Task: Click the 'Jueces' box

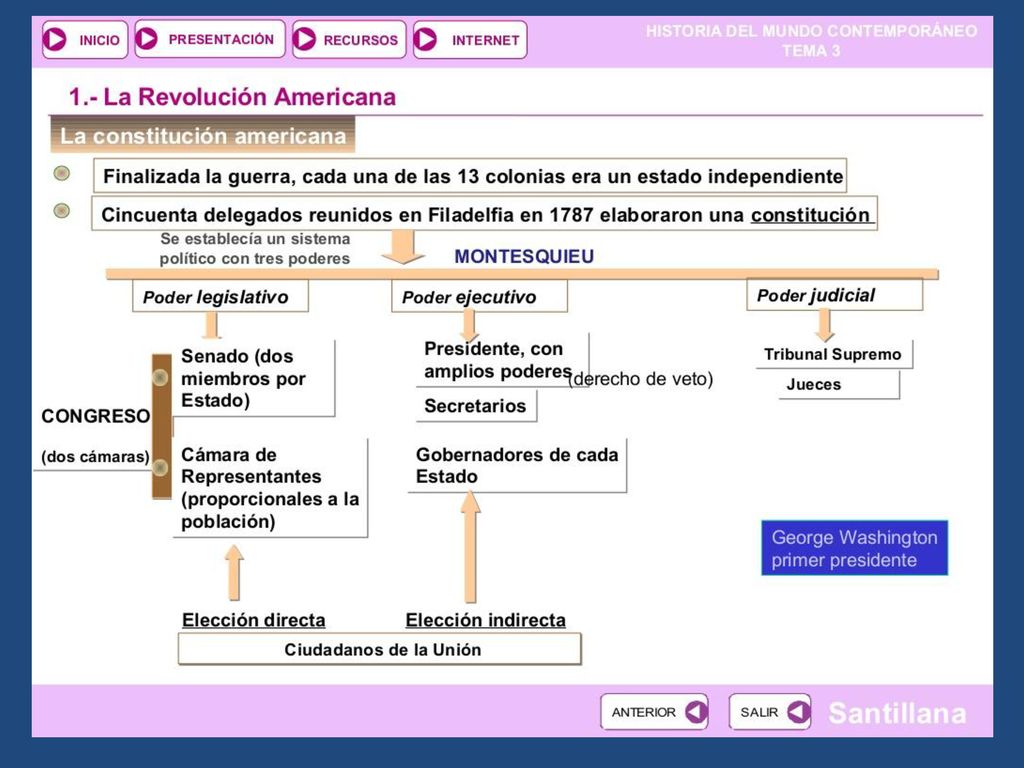Action: (839, 385)
